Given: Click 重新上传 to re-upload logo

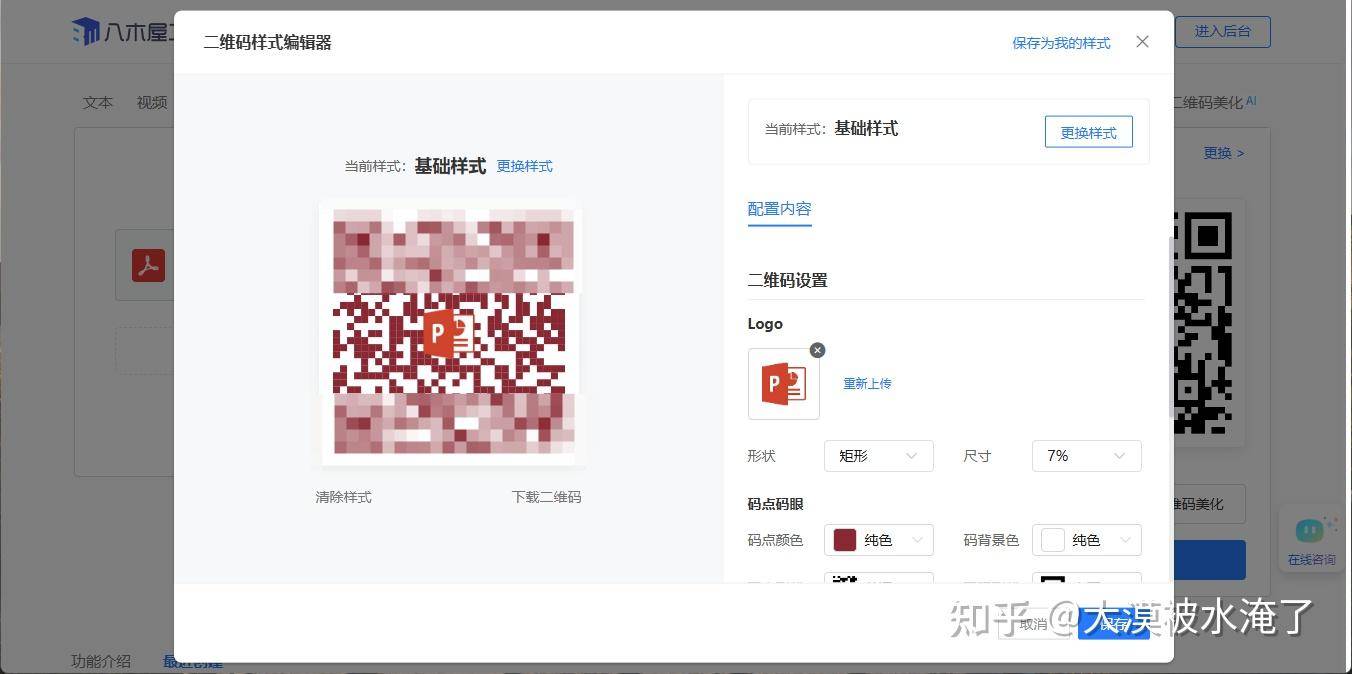Looking at the screenshot, I should pos(867,383).
